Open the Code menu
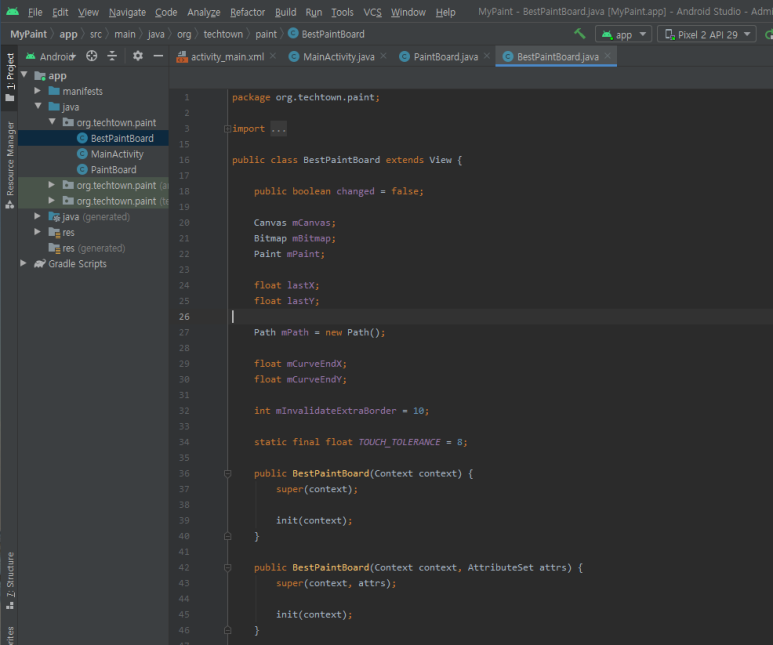Image resolution: width=773 pixels, height=645 pixels. (x=166, y=12)
